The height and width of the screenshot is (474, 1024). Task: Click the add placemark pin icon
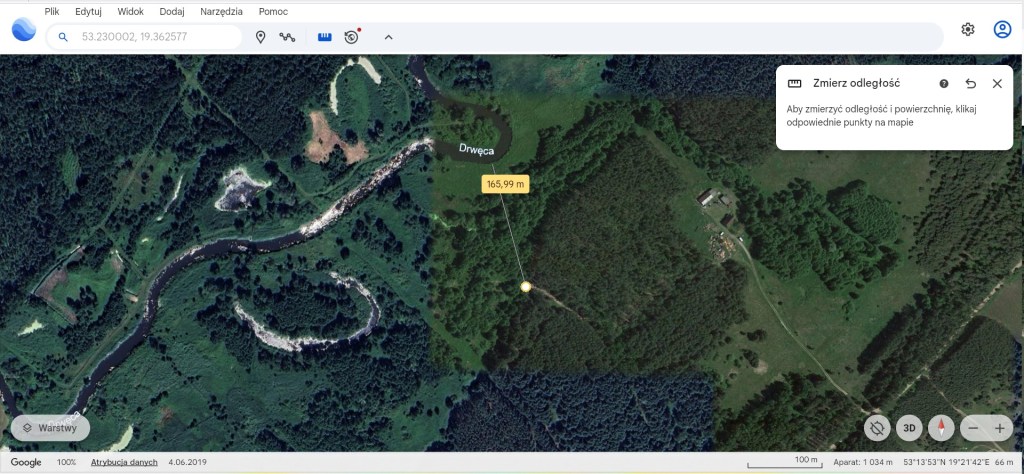point(260,37)
